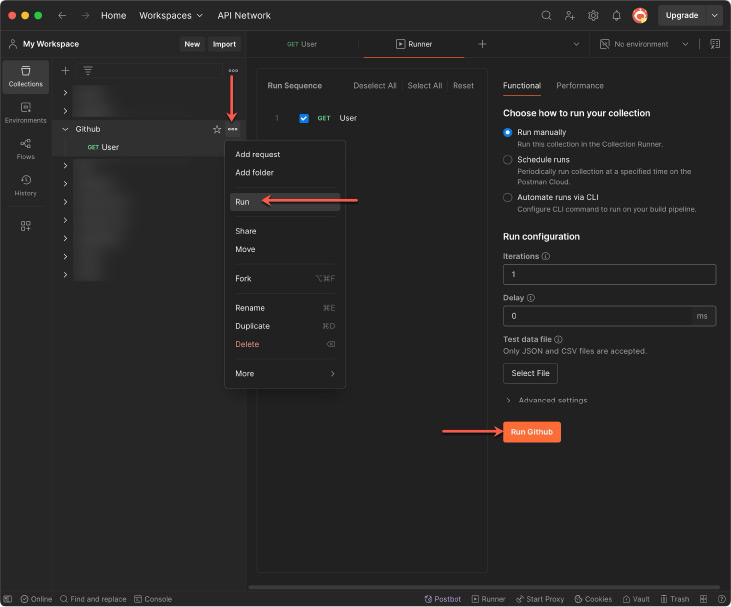
Task: Uncheck the GET User request checkbox
Action: [x=304, y=118]
